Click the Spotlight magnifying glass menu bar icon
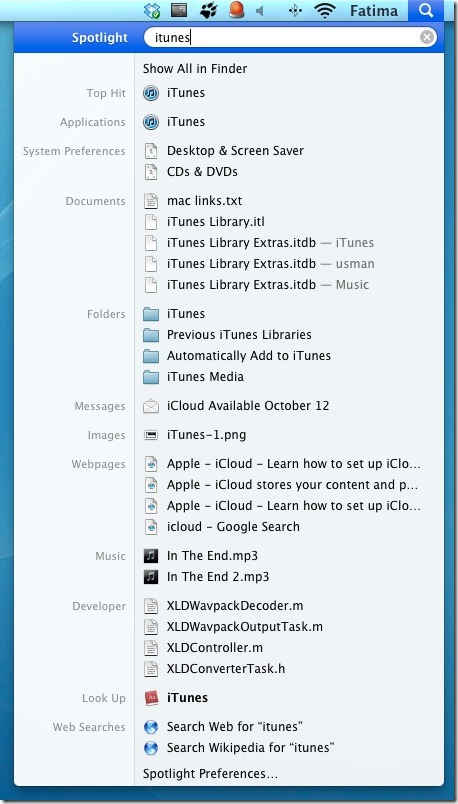This screenshot has height=804, width=458. [x=426, y=10]
